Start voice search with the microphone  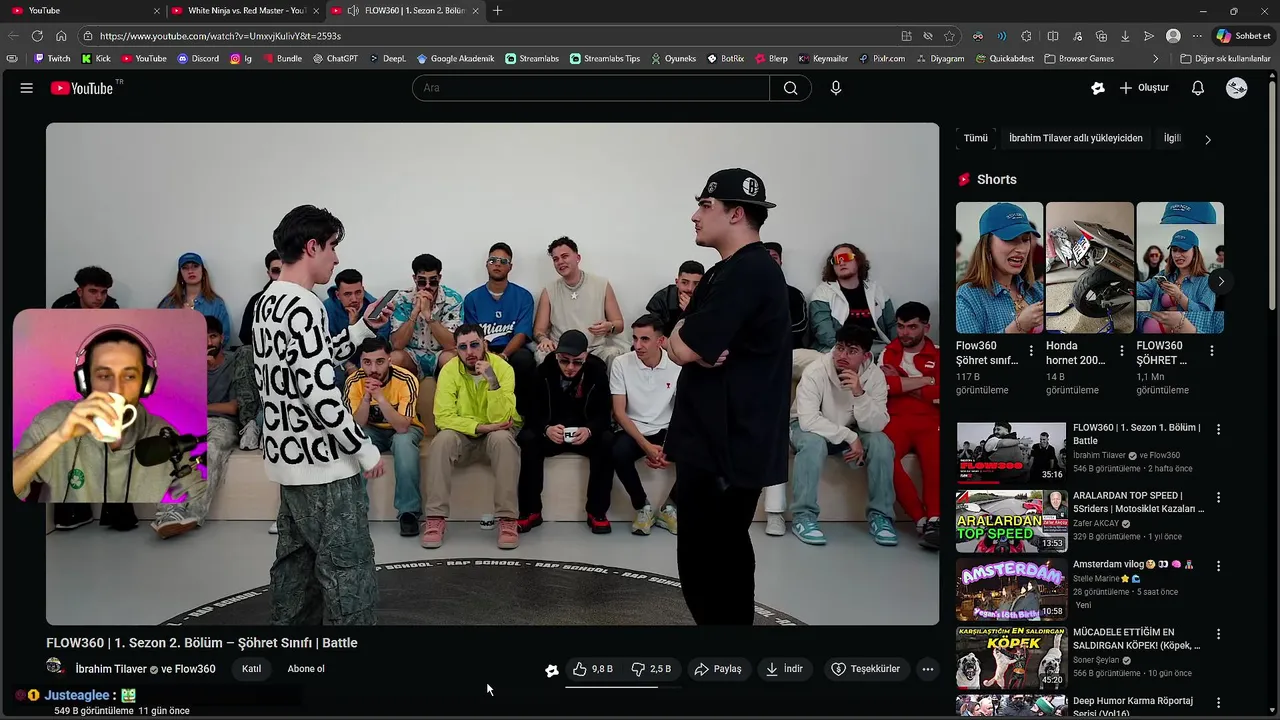[836, 88]
